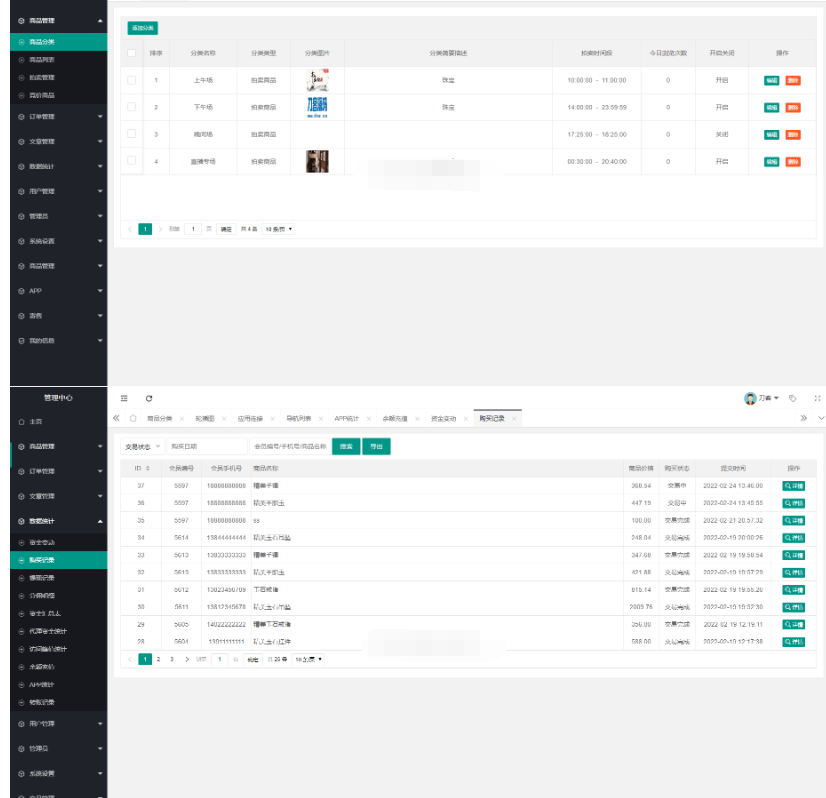Open the 万客 user account dropdown
Screen dimensions: 826x798
click(x=762, y=398)
